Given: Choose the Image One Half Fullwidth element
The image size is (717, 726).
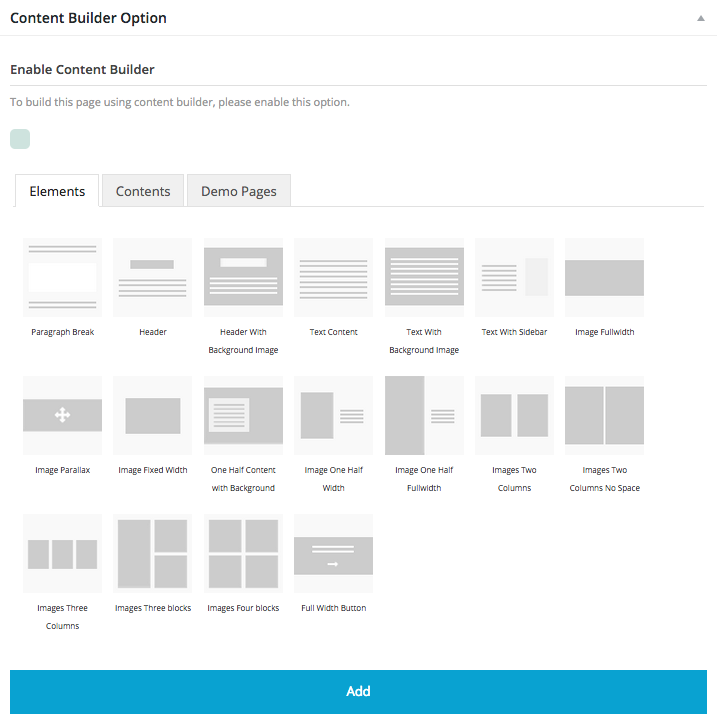Looking at the screenshot, I should (x=424, y=415).
